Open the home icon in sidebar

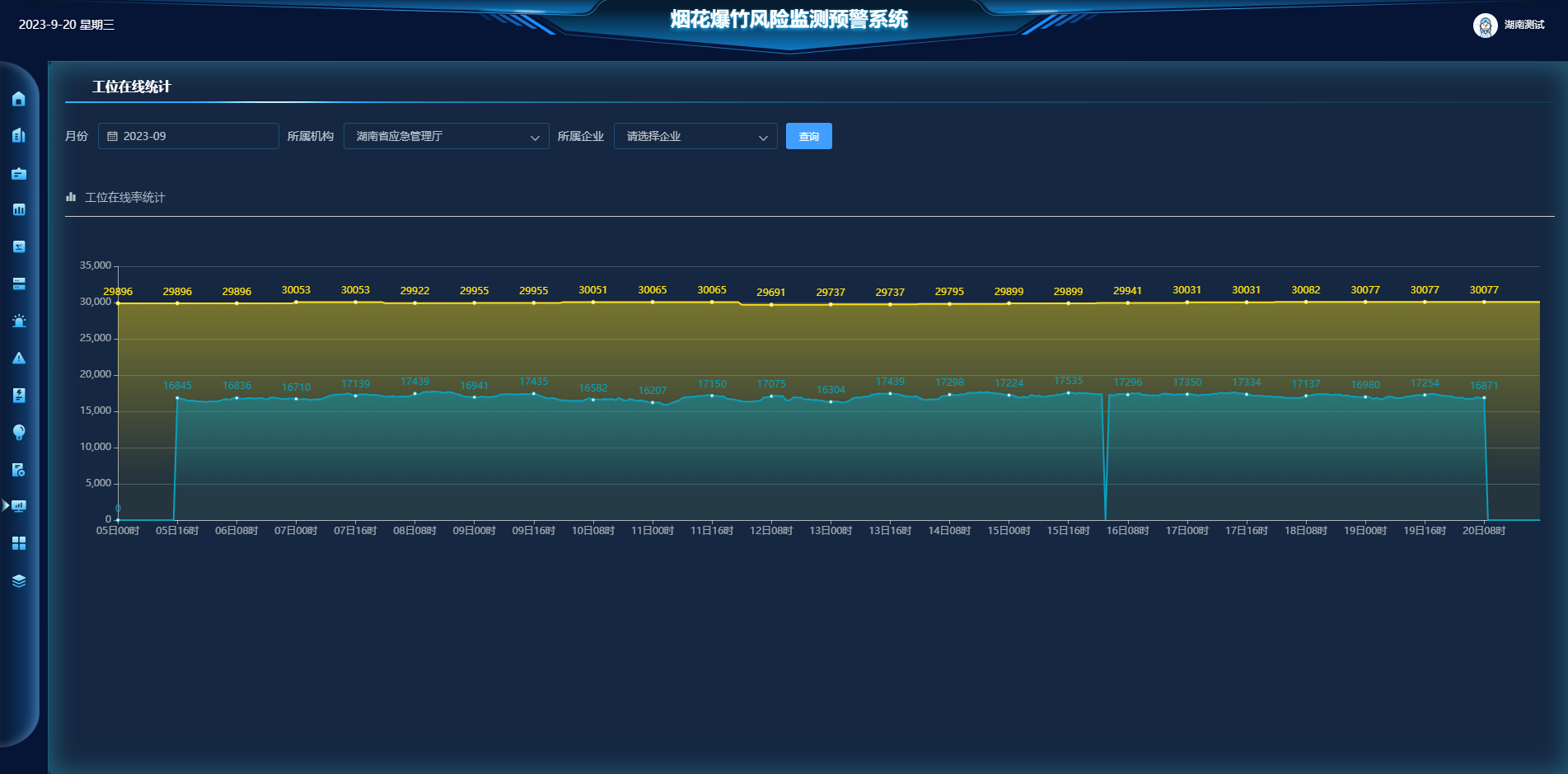19,99
